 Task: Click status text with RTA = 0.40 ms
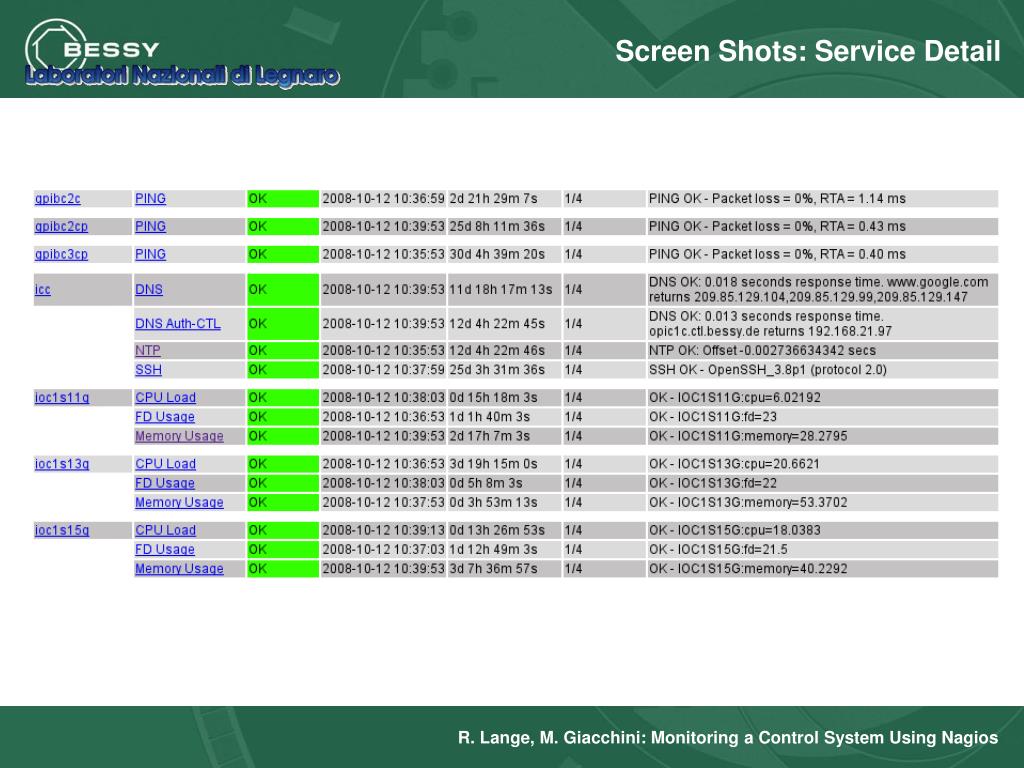coord(777,254)
